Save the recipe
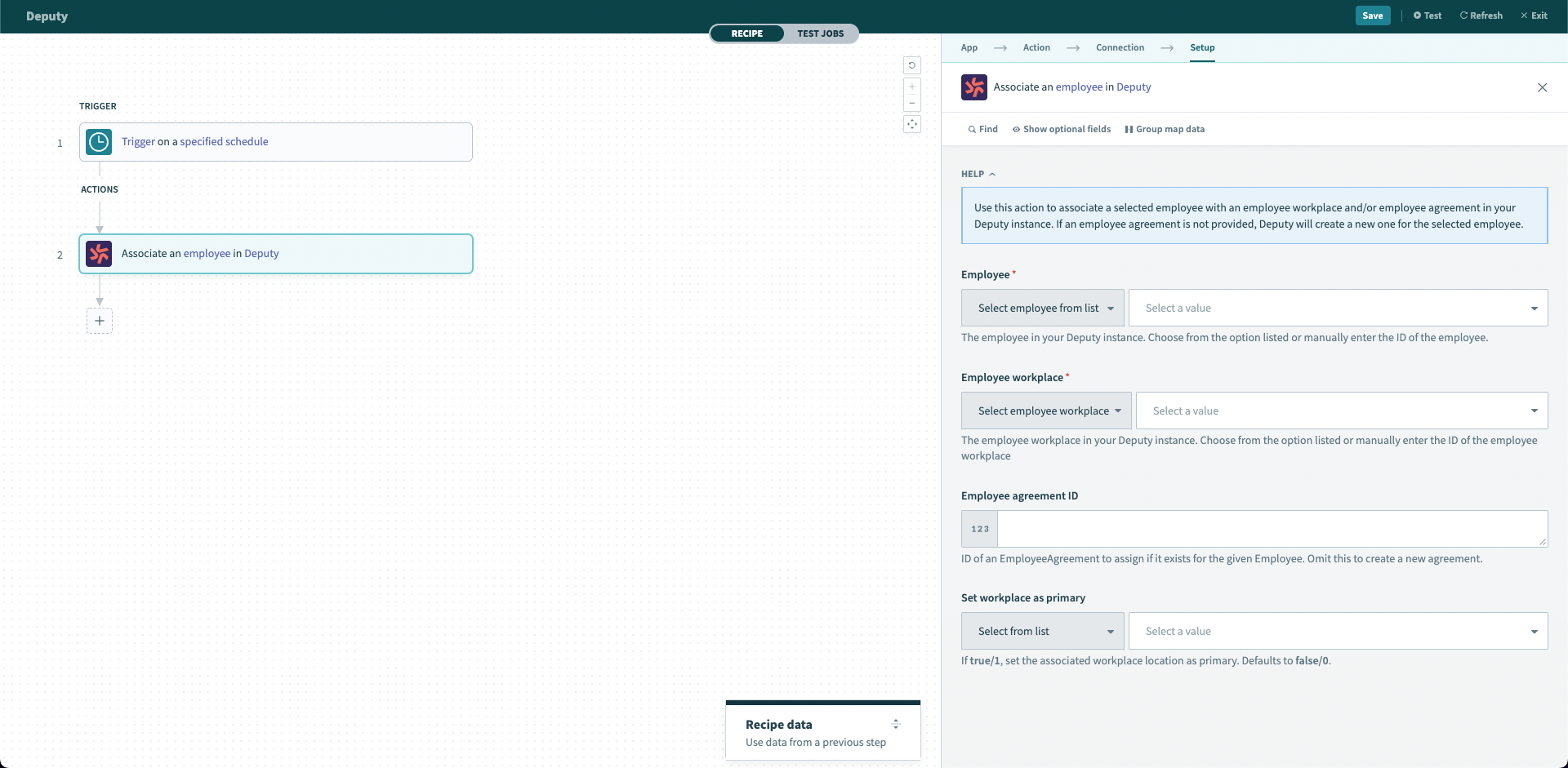Screen dimensions: 1568x768 (x=1372, y=16)
